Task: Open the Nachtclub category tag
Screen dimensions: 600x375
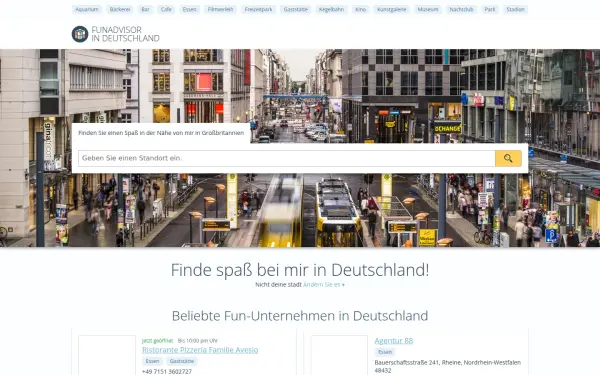Action: (x=461, y=9)
